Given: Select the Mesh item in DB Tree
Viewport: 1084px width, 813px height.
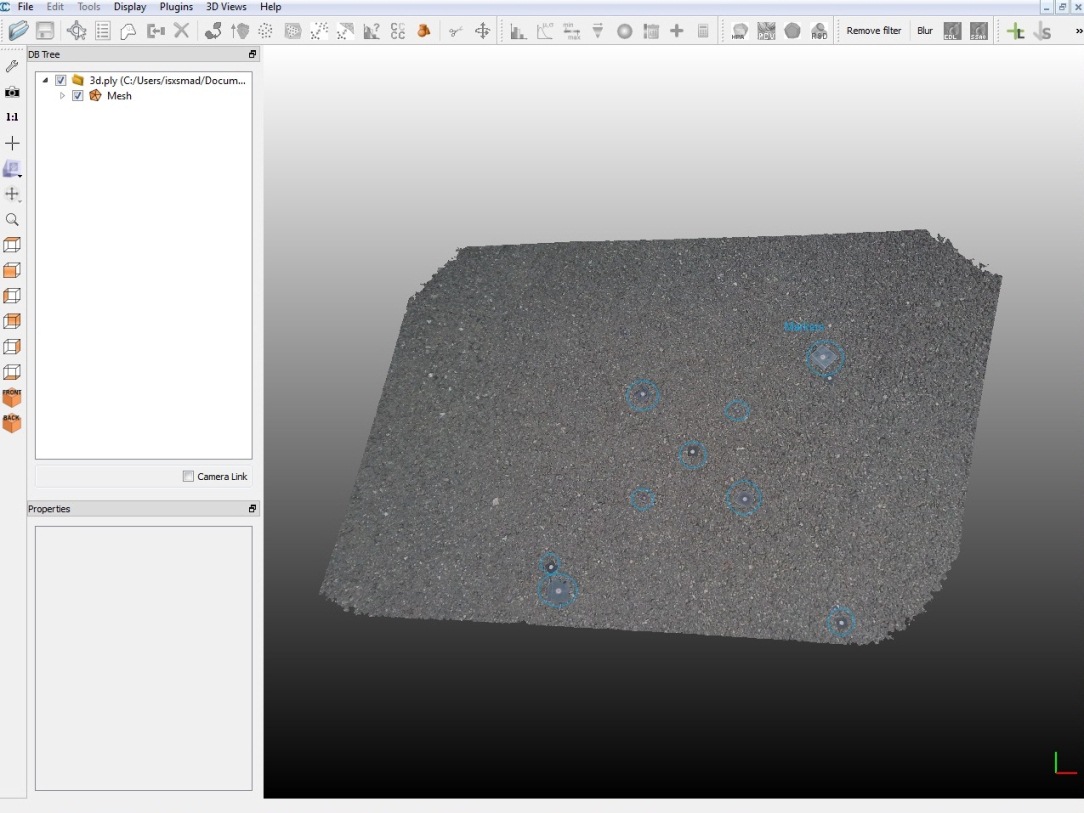Looking at the screenshot, I should 119,96.
